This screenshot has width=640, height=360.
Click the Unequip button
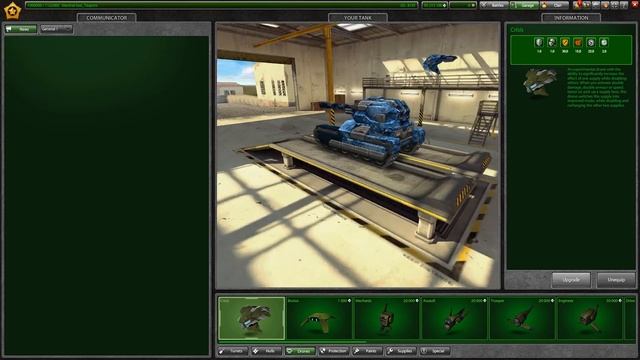pos(616,280)
